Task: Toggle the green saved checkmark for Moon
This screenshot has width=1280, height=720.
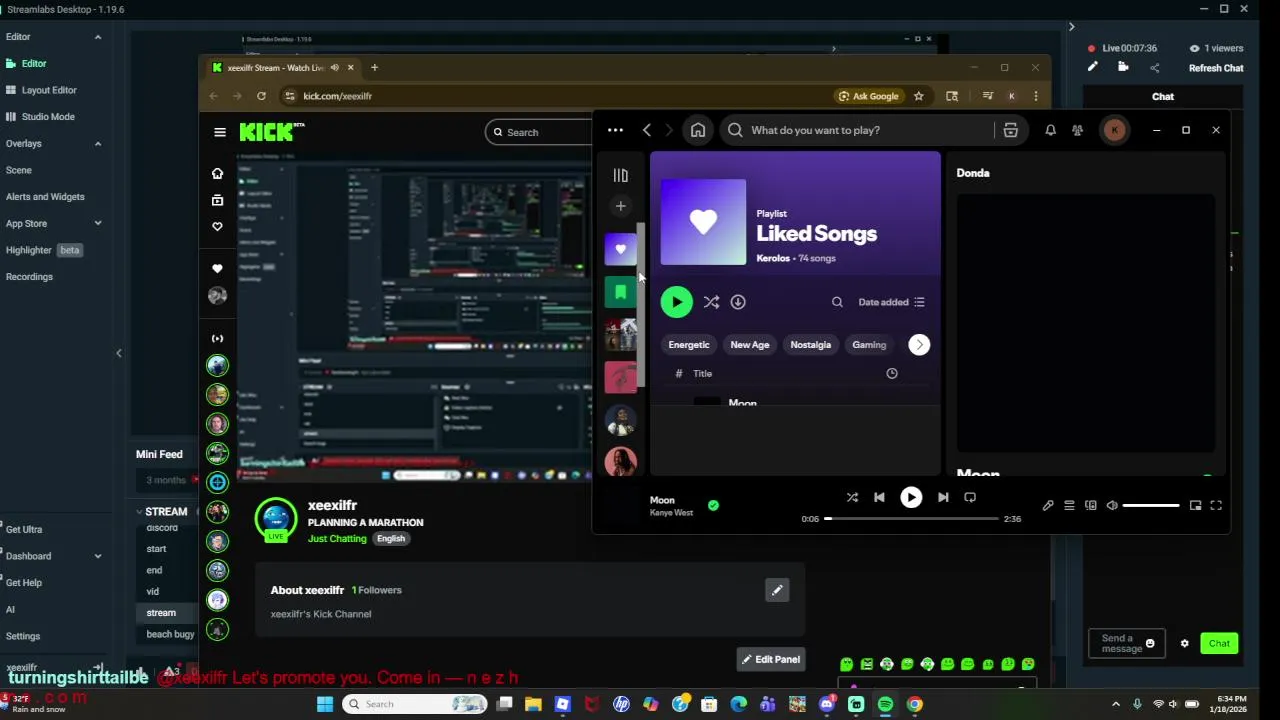Action: pyautogui.click(x=713, y=506)
